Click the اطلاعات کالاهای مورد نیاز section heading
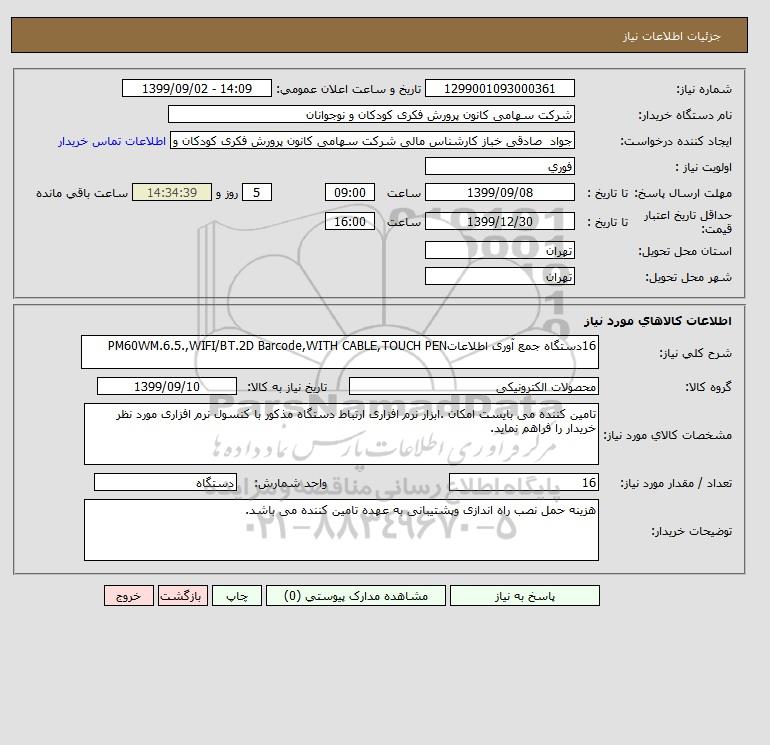The image size is (770, 745). pyautogui.click(x=658, y=321)
